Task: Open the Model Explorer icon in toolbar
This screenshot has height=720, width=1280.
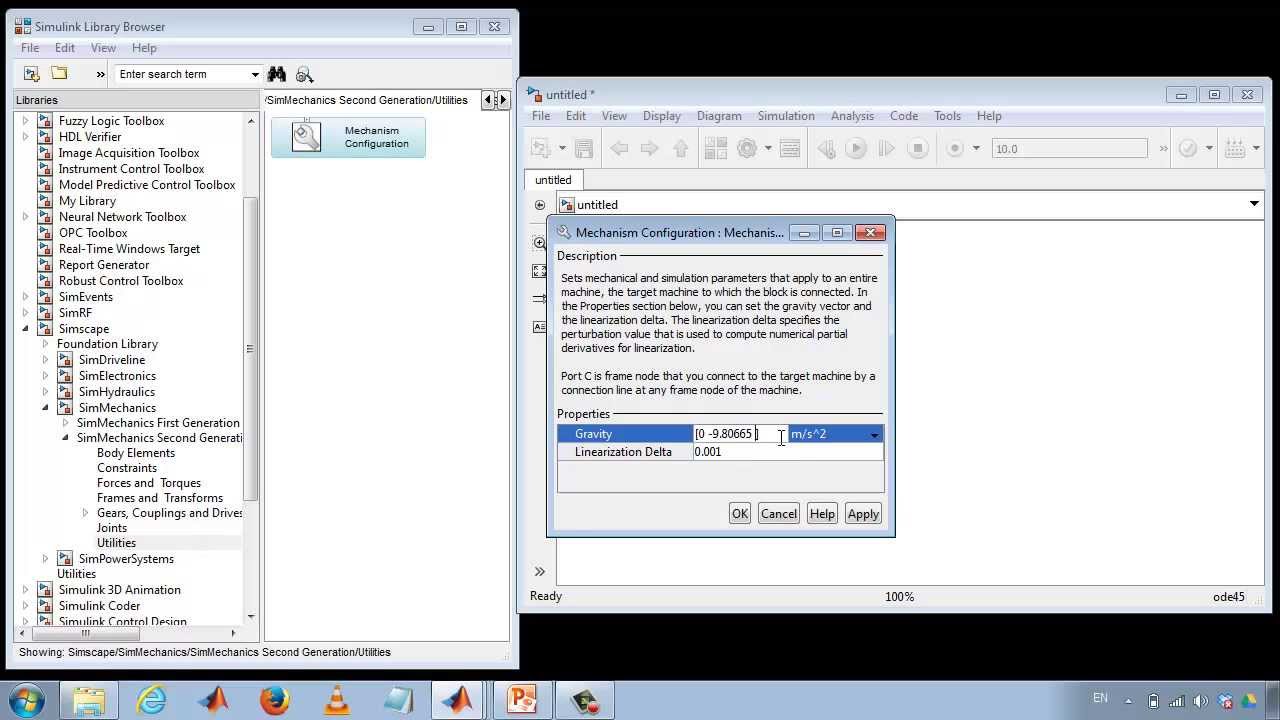Action: [x=790, y=148]
